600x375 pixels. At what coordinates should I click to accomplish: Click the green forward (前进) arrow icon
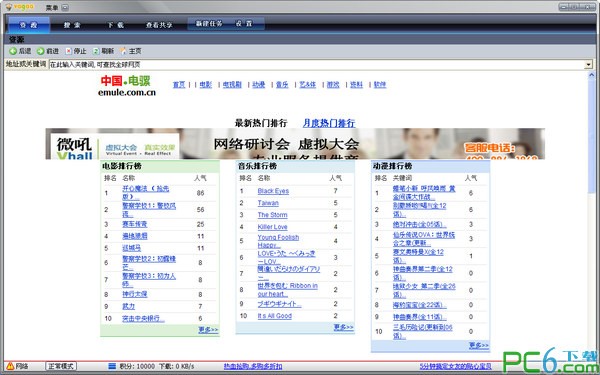point(41,51)
